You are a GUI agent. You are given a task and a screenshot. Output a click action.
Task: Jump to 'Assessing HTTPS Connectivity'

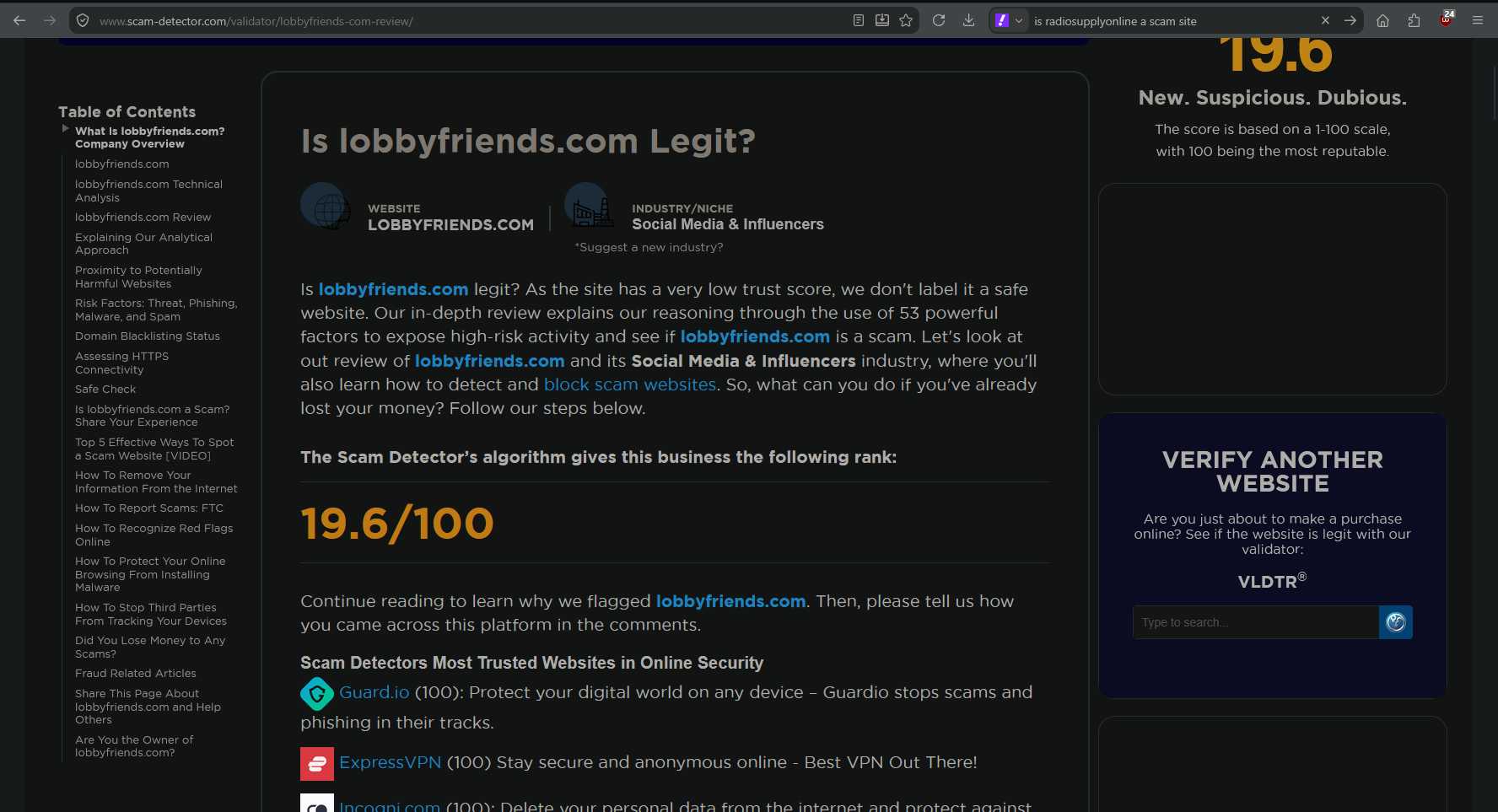121,363
